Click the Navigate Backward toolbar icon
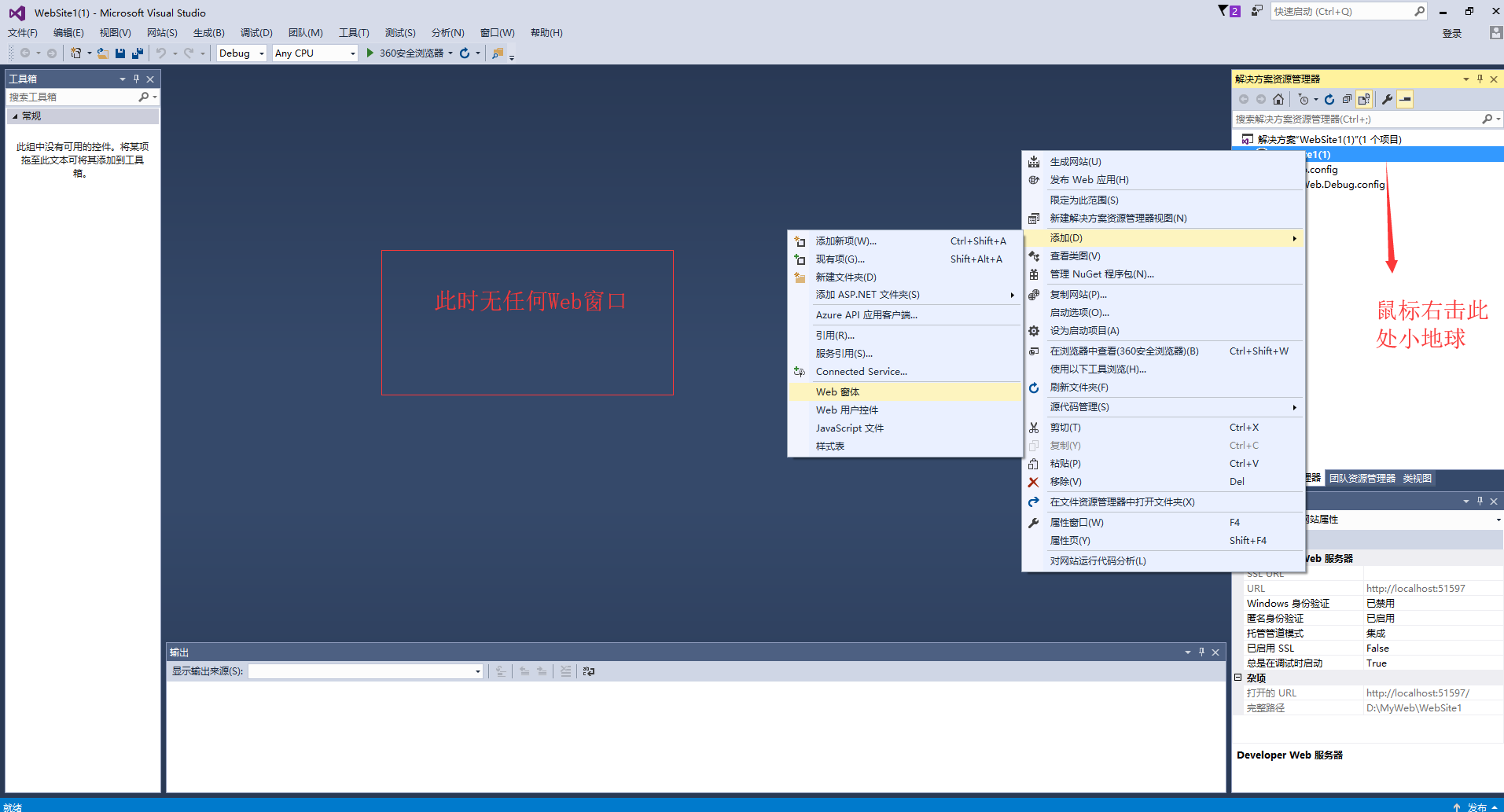The width and height of the screenshot is (1504, 812). [25, 53]
